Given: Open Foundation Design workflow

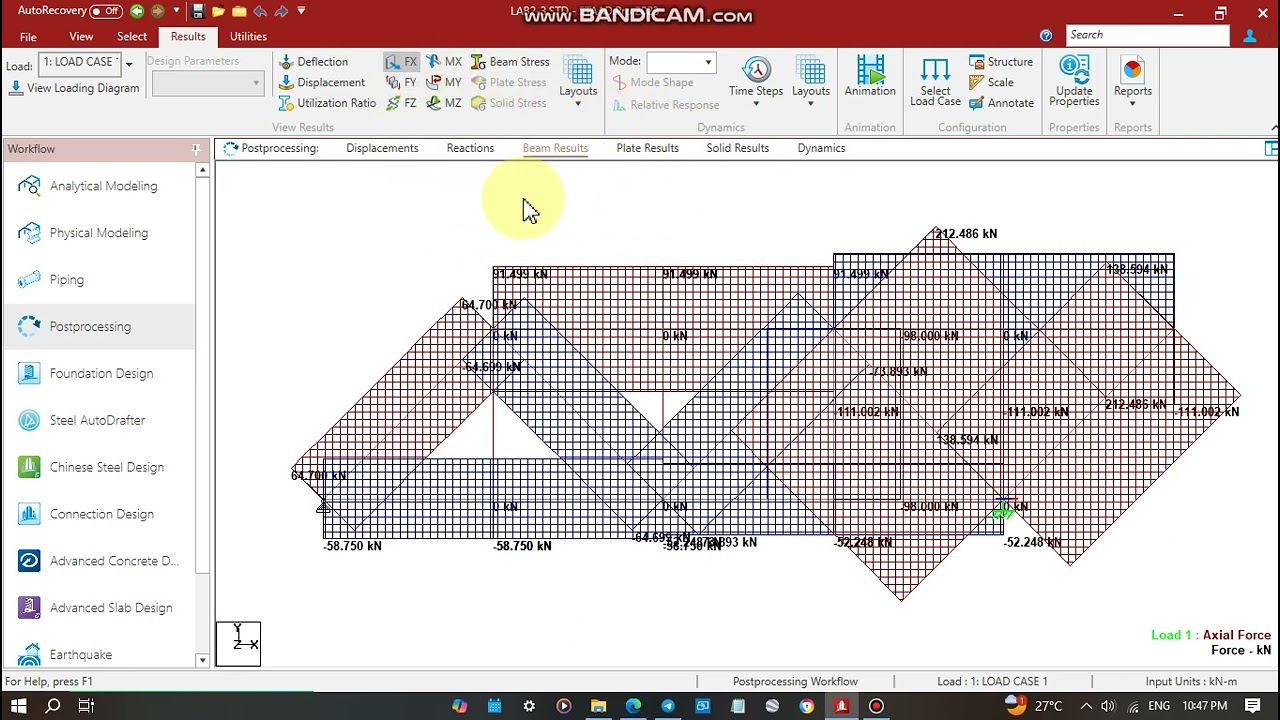Looking at the screenshot, I should pyautogui.click(x=98, y=374).
